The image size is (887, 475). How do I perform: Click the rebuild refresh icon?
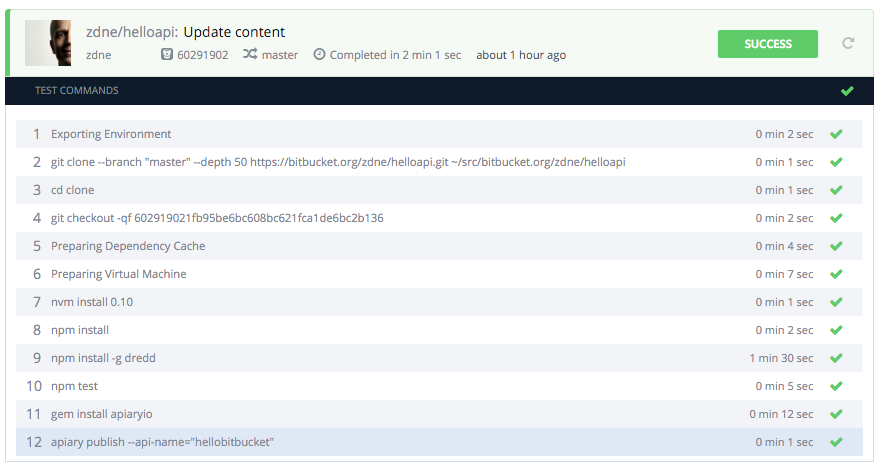847,44
